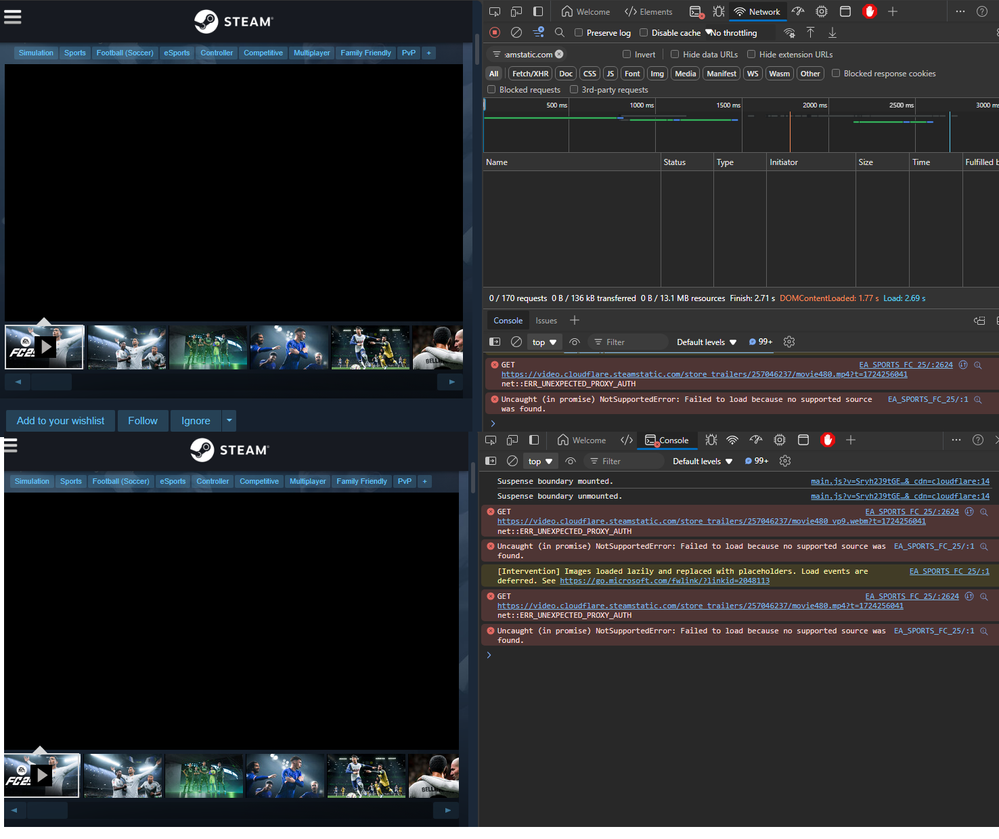
Task: Open more options ellipsis in lower DevTools
Action: pos(956,440)
